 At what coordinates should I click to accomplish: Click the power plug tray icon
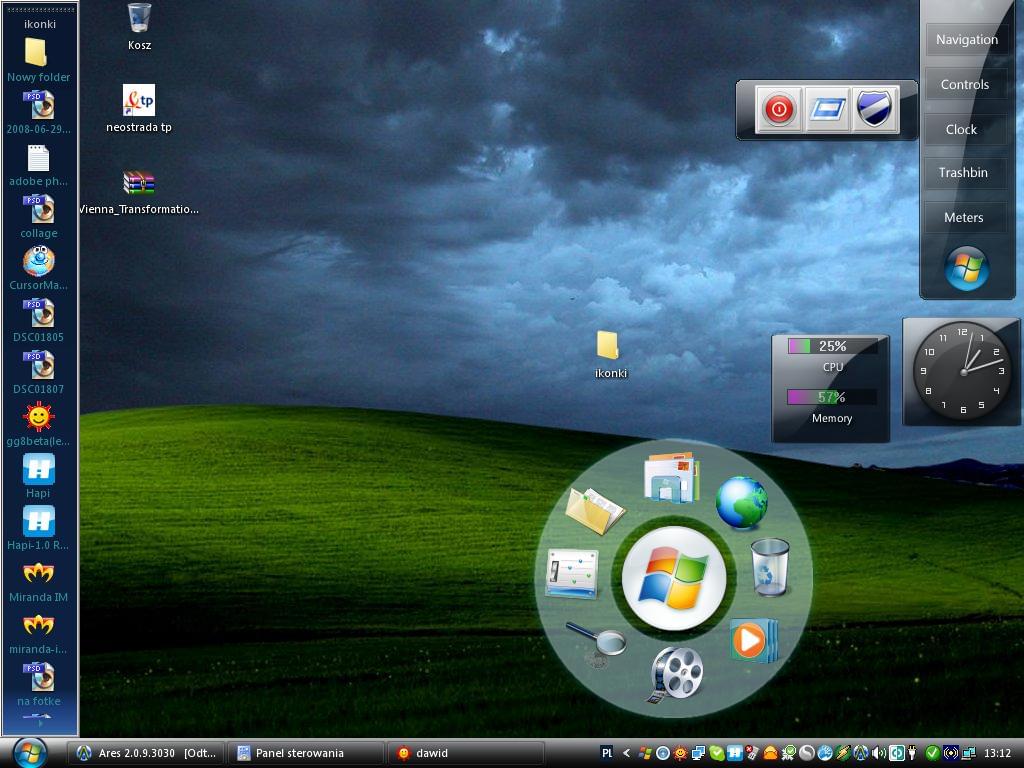[x=912, y=753]
